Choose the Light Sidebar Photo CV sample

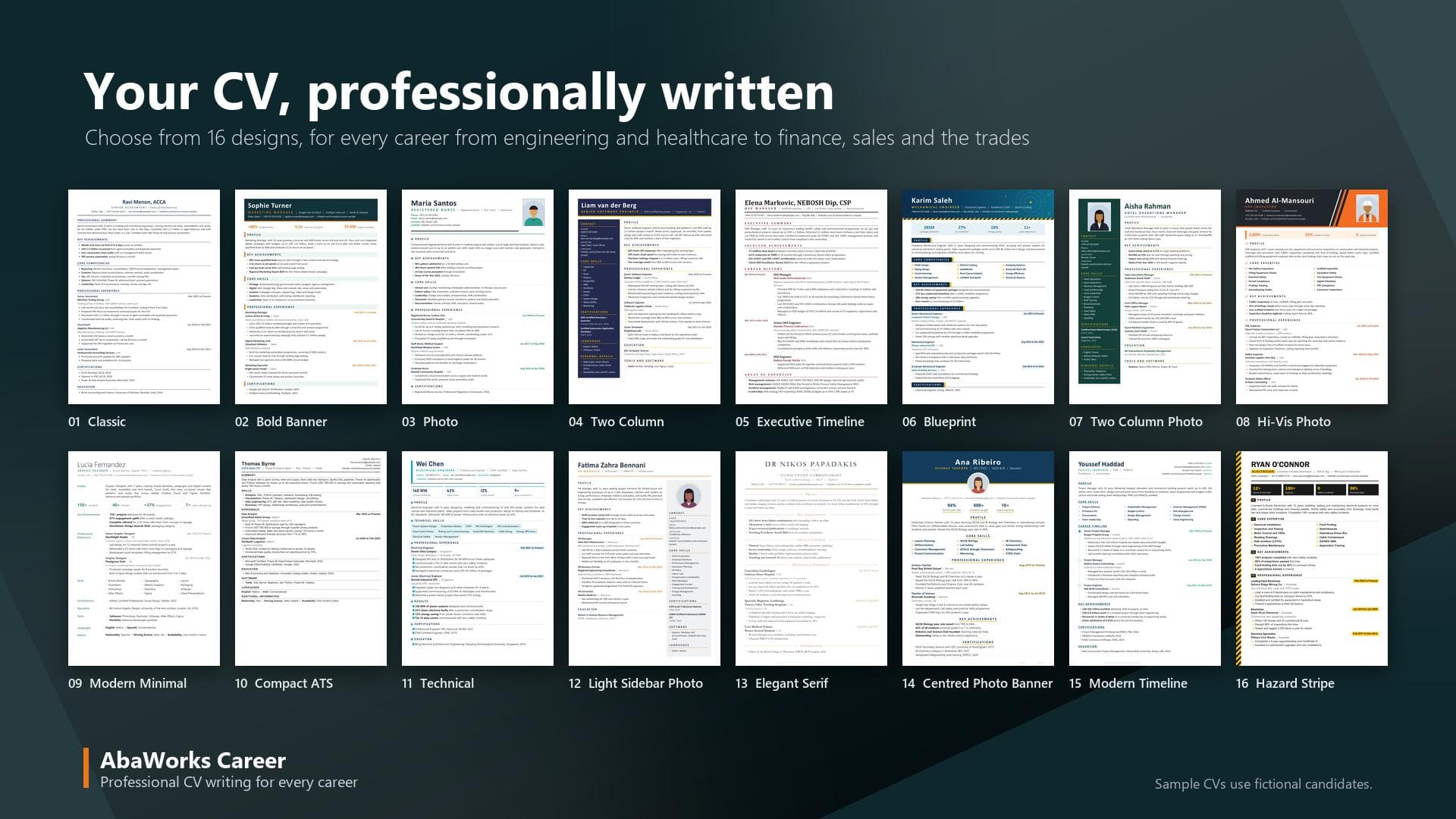[x=645, y=559]
